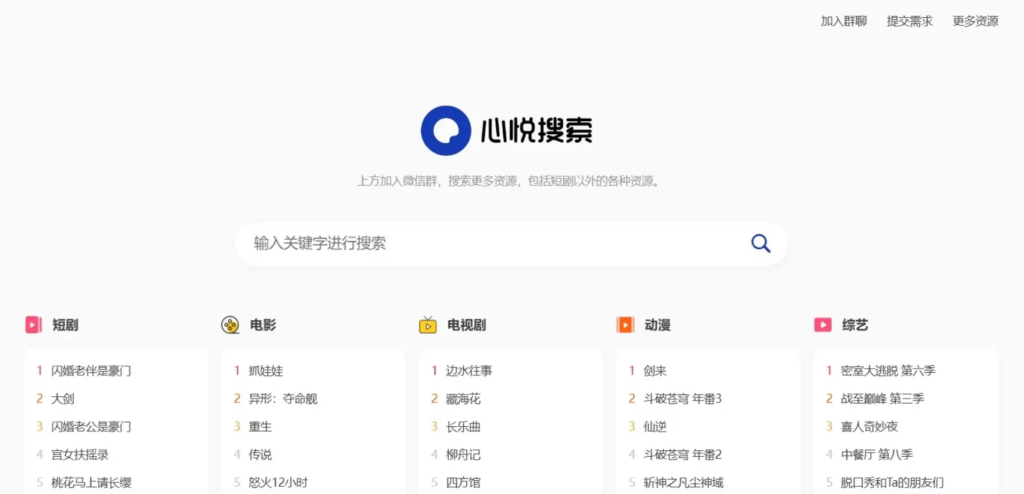The width and height of the screenshot is (1024, 494).
Task: Open 柳舟记 TV series entry
Action: (463, 455)
